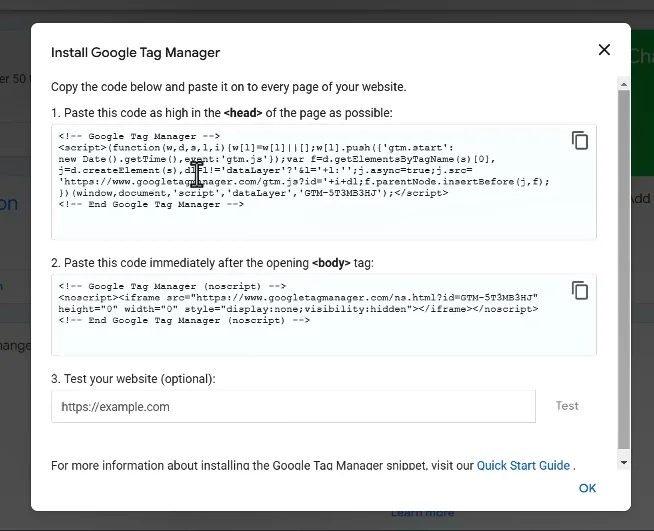The height and width of the screenshot is (531, 654).
Task: Click the bold <body> text in step 2
Action: [x=332, y=263]
